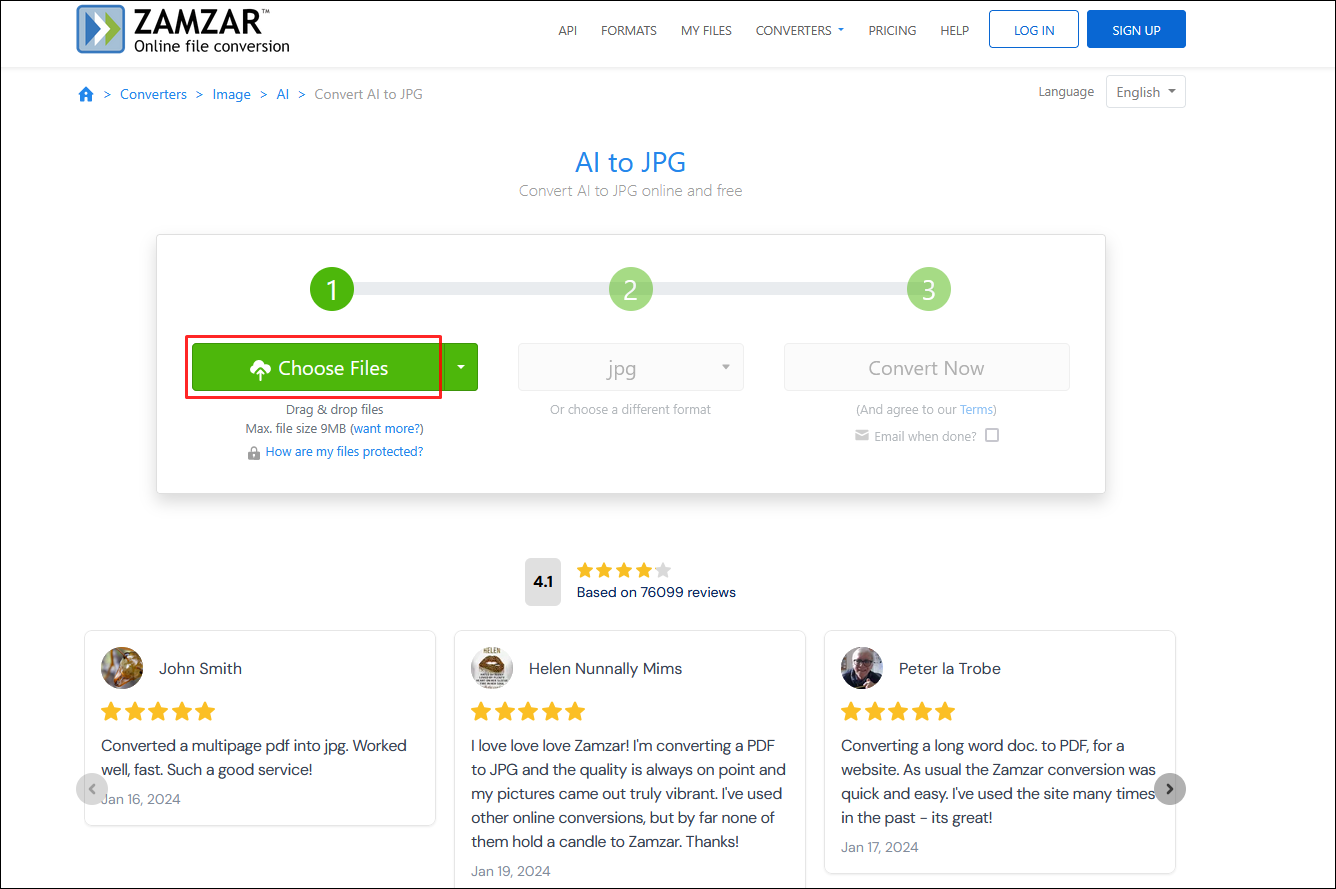Show previous review with left arrow
Screen dimensions: 1336x889
(92, 788)
